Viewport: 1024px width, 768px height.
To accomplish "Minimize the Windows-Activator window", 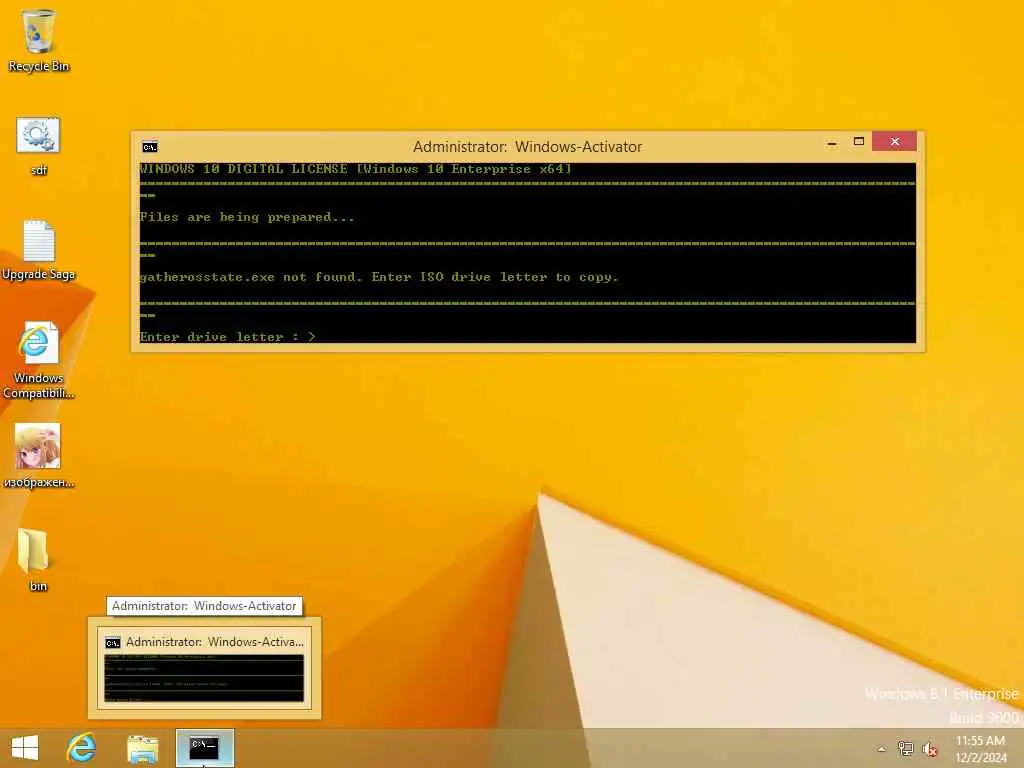I will (x=831, y=142).
